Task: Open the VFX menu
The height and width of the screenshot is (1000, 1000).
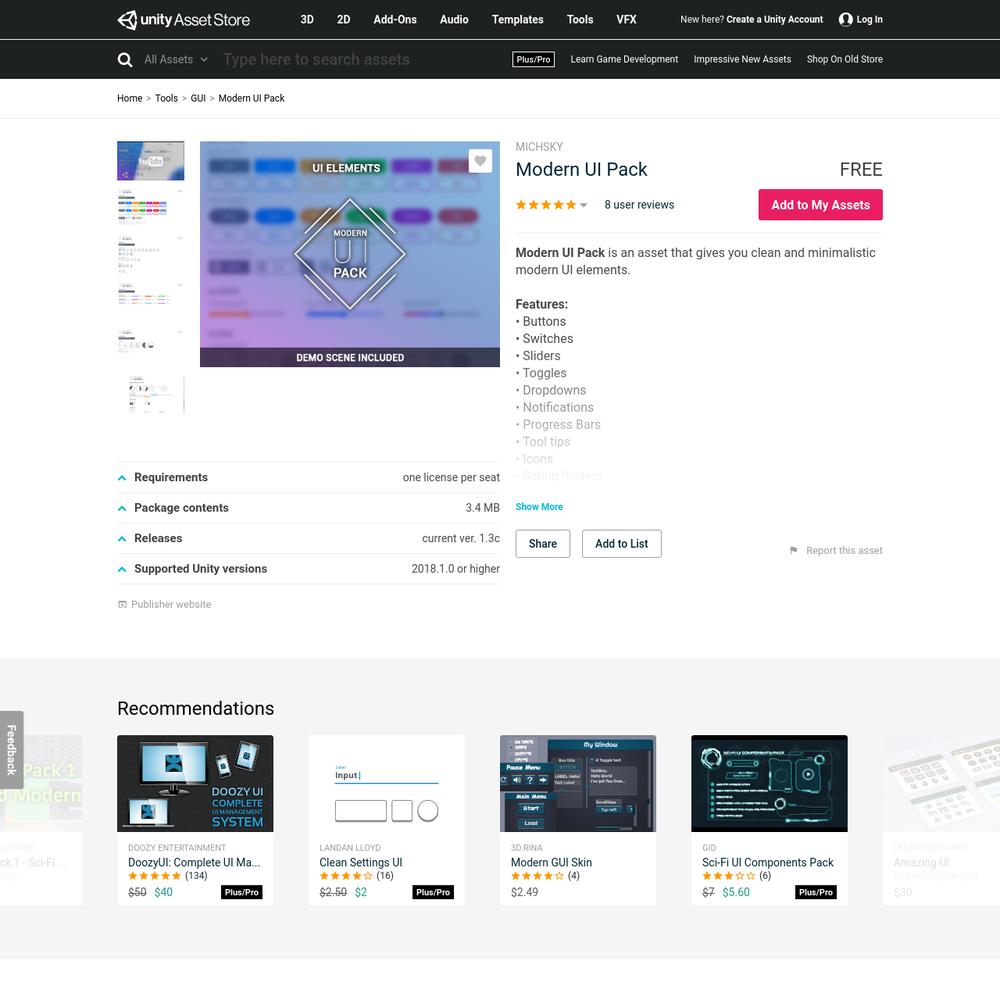Action: (x=626, y=20)
